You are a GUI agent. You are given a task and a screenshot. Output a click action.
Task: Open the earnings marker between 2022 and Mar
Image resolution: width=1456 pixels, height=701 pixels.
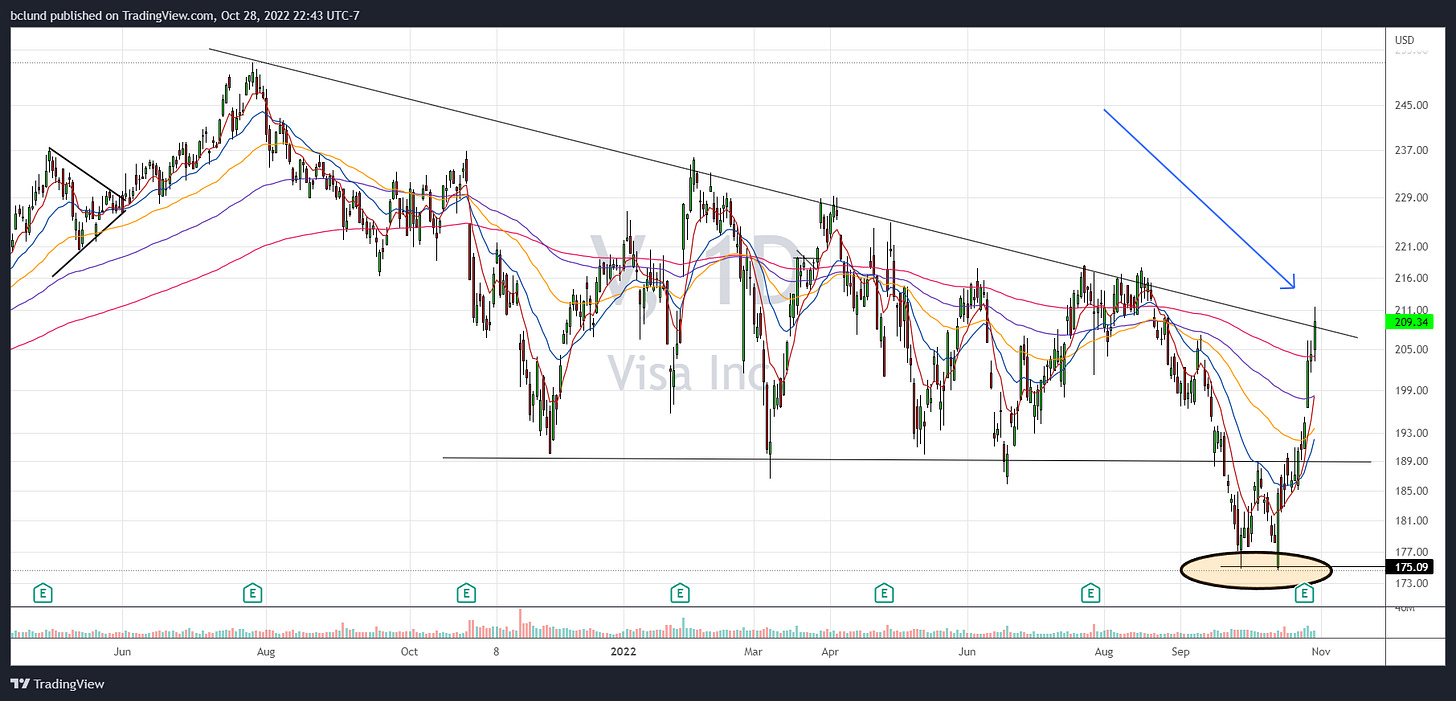pos(680,594)
